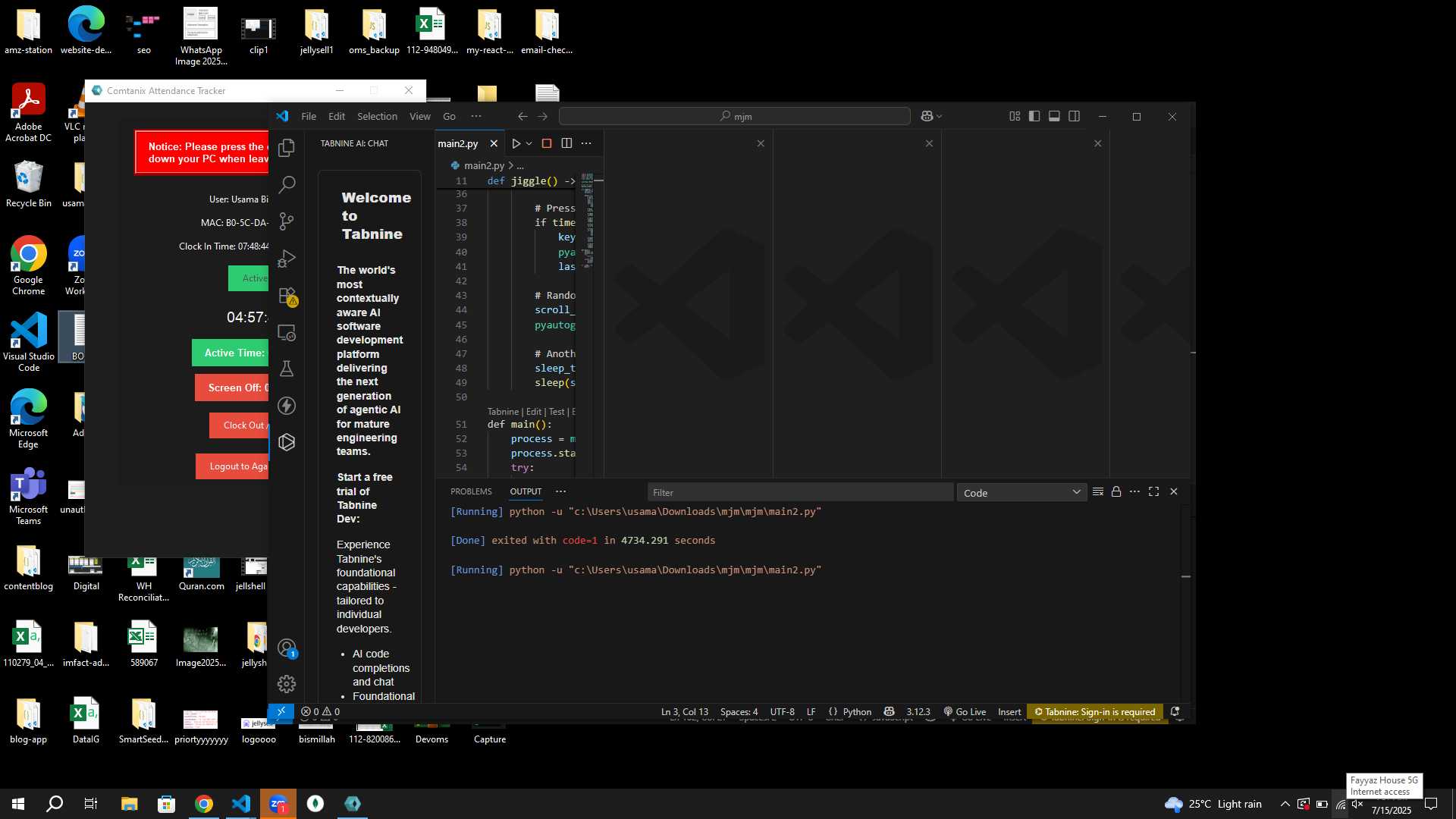Open the Code output channel dropdown
Image resolution: width=1456 pixels, height=819 pixels.
click(x=1021, y=492)
